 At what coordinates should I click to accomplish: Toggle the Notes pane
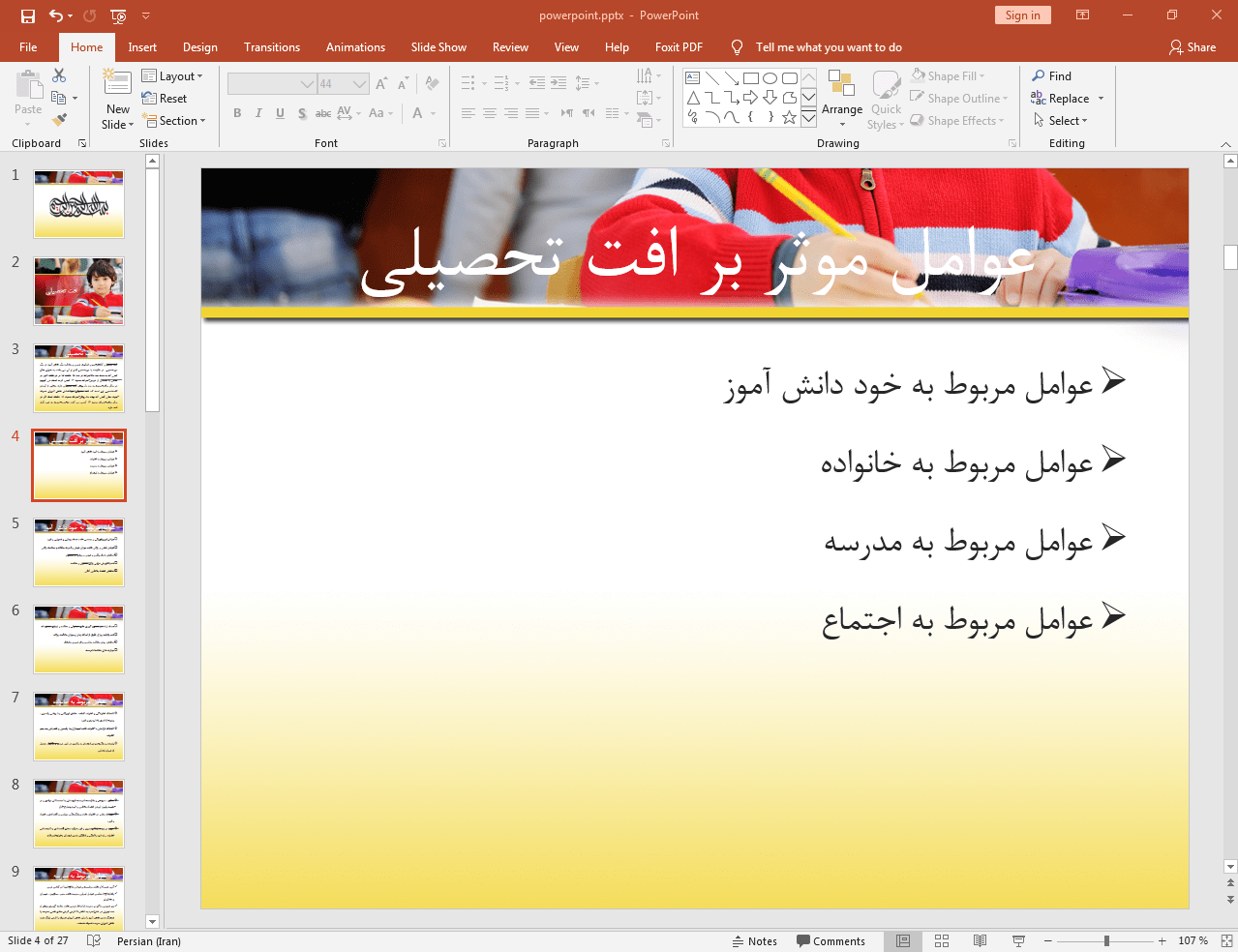(755, 941)
